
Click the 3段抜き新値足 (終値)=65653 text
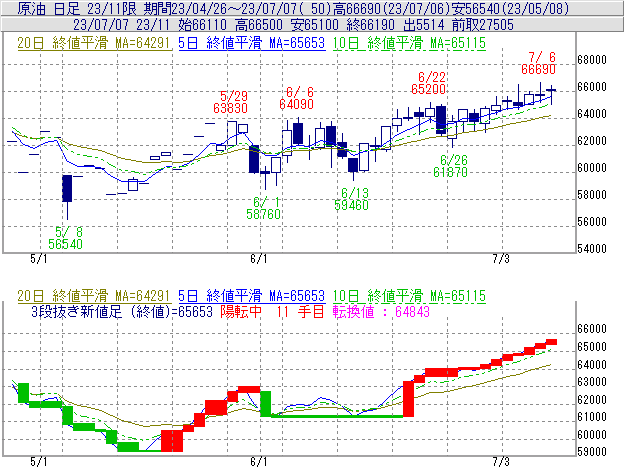[x=122, y=311]
